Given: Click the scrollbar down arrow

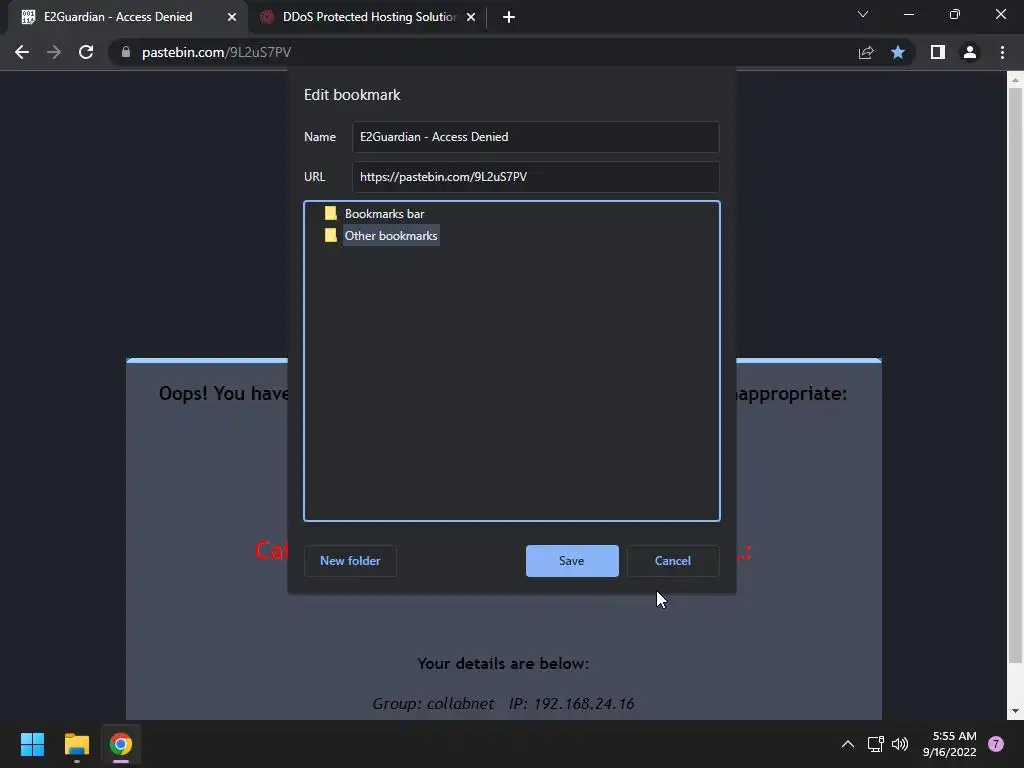Looking at the screenshot, I should click(x=1014, y=711).
